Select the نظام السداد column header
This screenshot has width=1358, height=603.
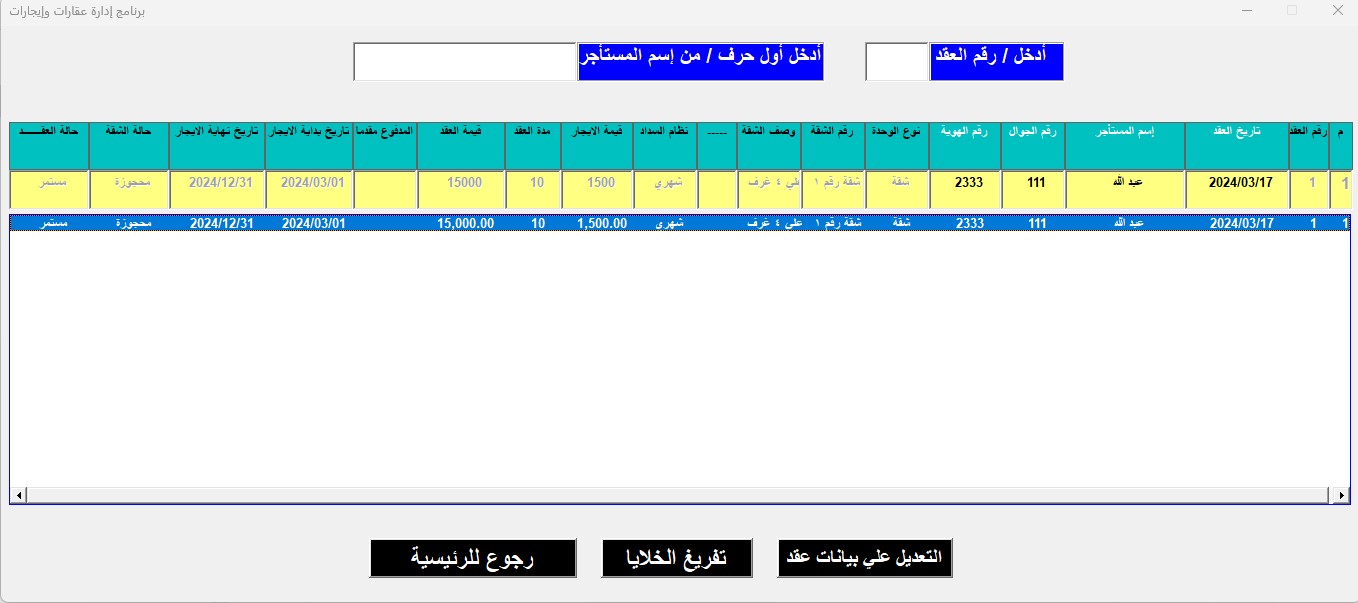(665, 146)
